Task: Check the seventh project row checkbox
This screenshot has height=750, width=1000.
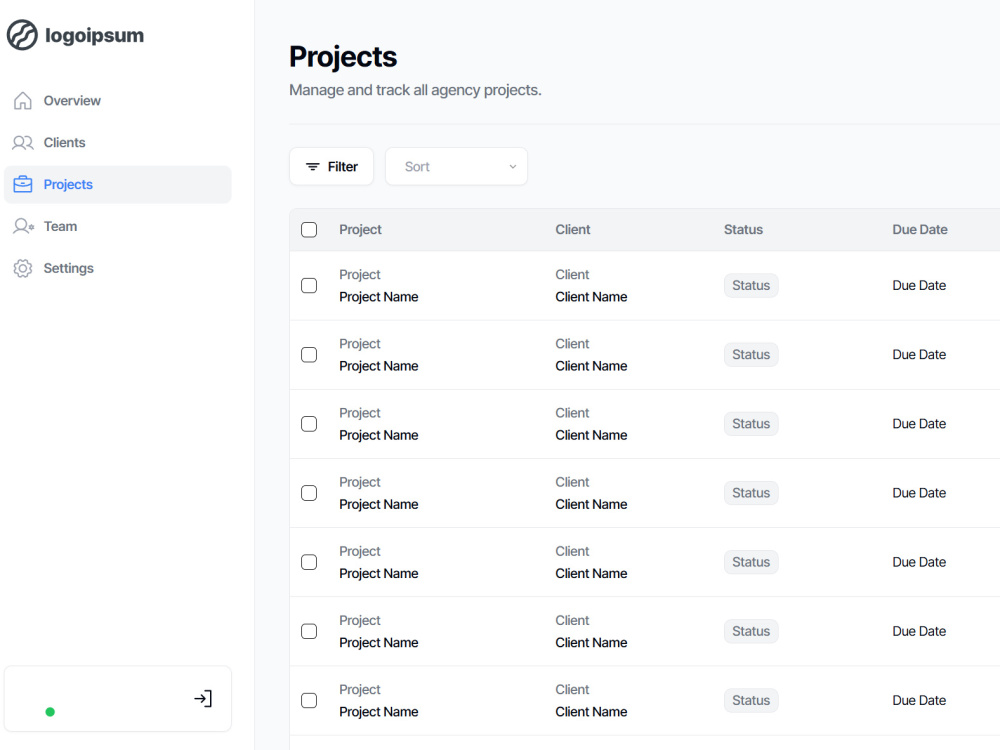Action: 309,700
